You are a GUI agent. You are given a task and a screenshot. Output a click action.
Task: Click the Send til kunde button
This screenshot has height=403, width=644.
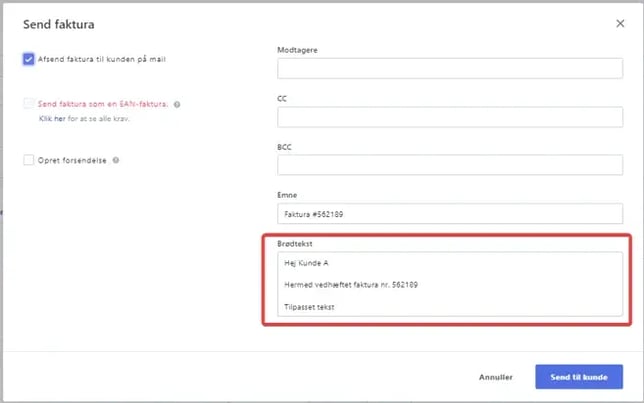click(x=579, y=377)
